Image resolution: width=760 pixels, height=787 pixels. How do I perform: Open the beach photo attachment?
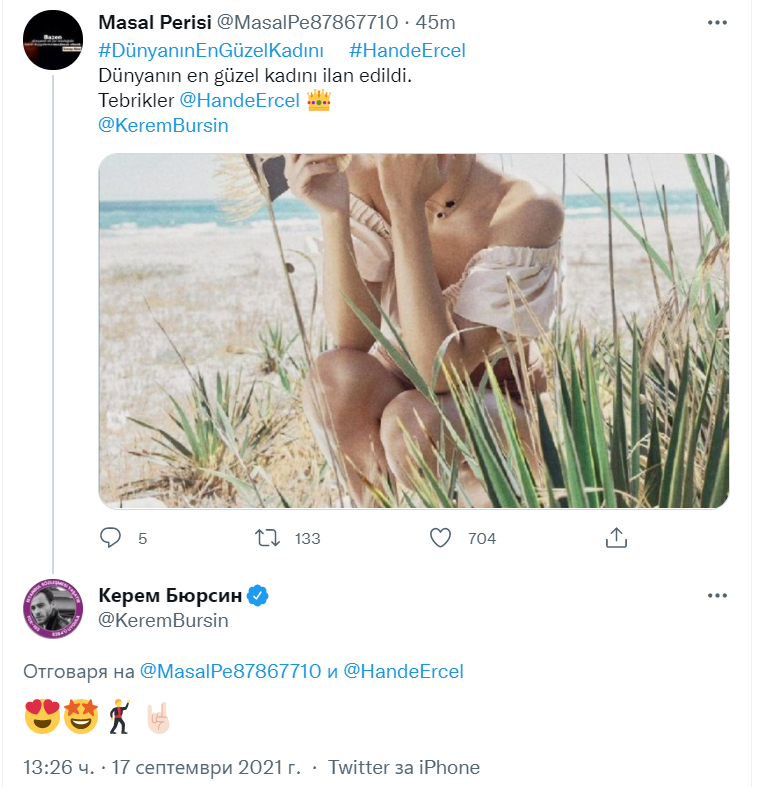coord(413,330)
